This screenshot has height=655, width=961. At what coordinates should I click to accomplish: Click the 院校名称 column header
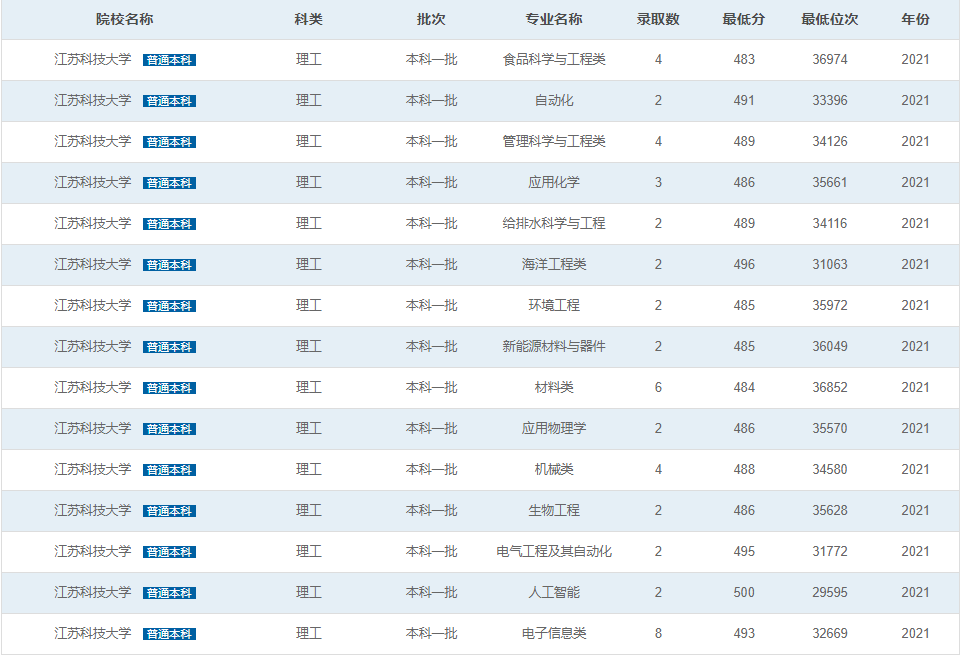(x=124, y=20)
